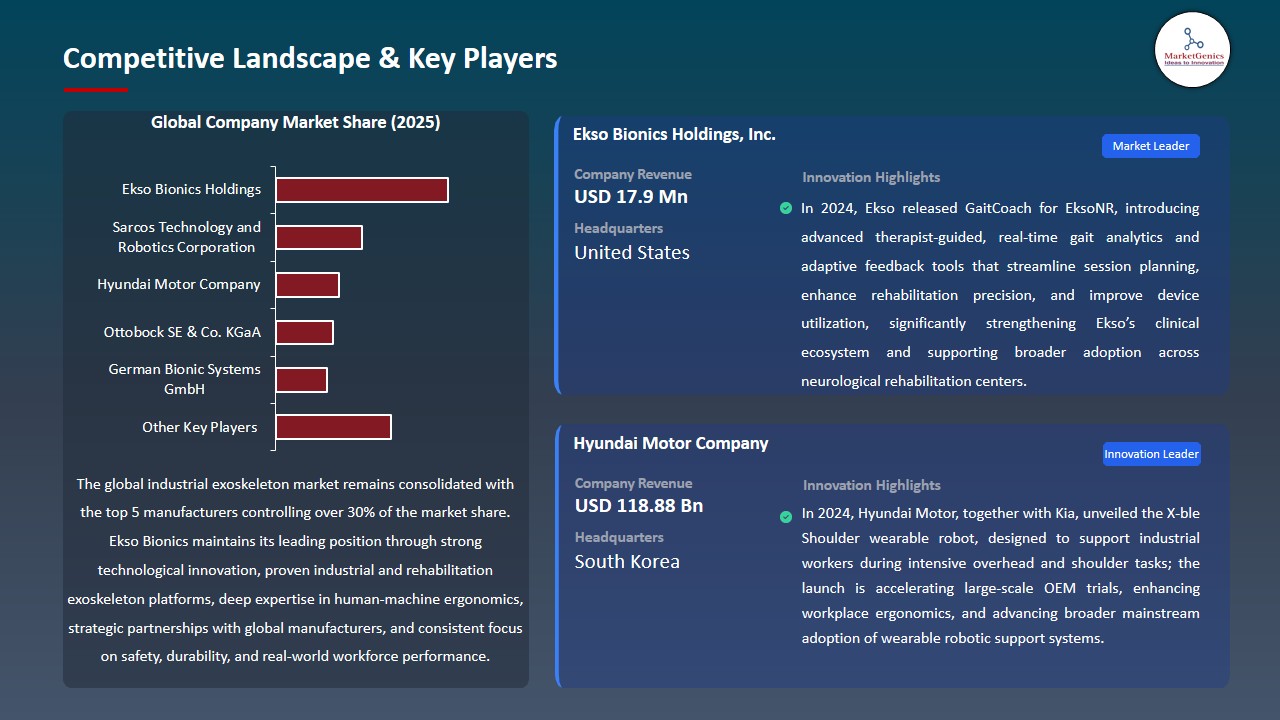
Task: Click the Other Key Players bar in the chart
Action: click(x=333, y=426)
